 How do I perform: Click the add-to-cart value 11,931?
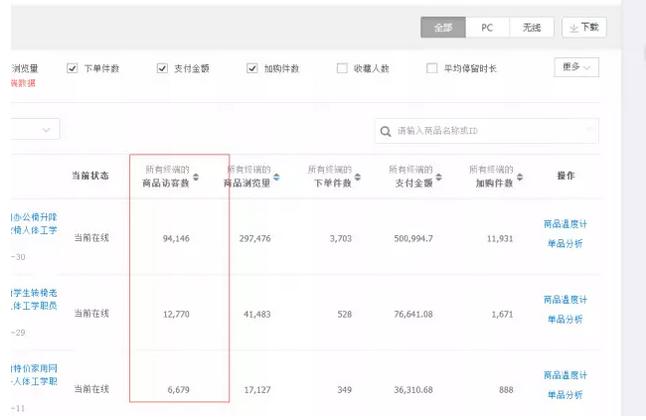tap(500, 238)
